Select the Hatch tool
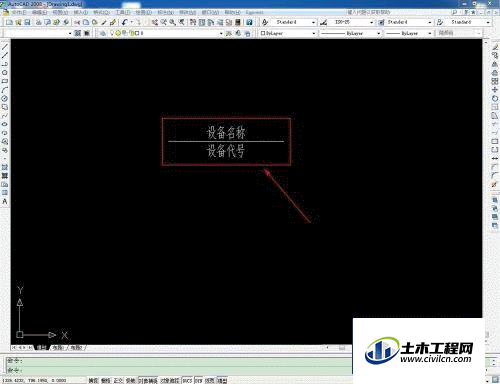The height and width of the screenshot is (384, 500). click(x=5, y=167)
